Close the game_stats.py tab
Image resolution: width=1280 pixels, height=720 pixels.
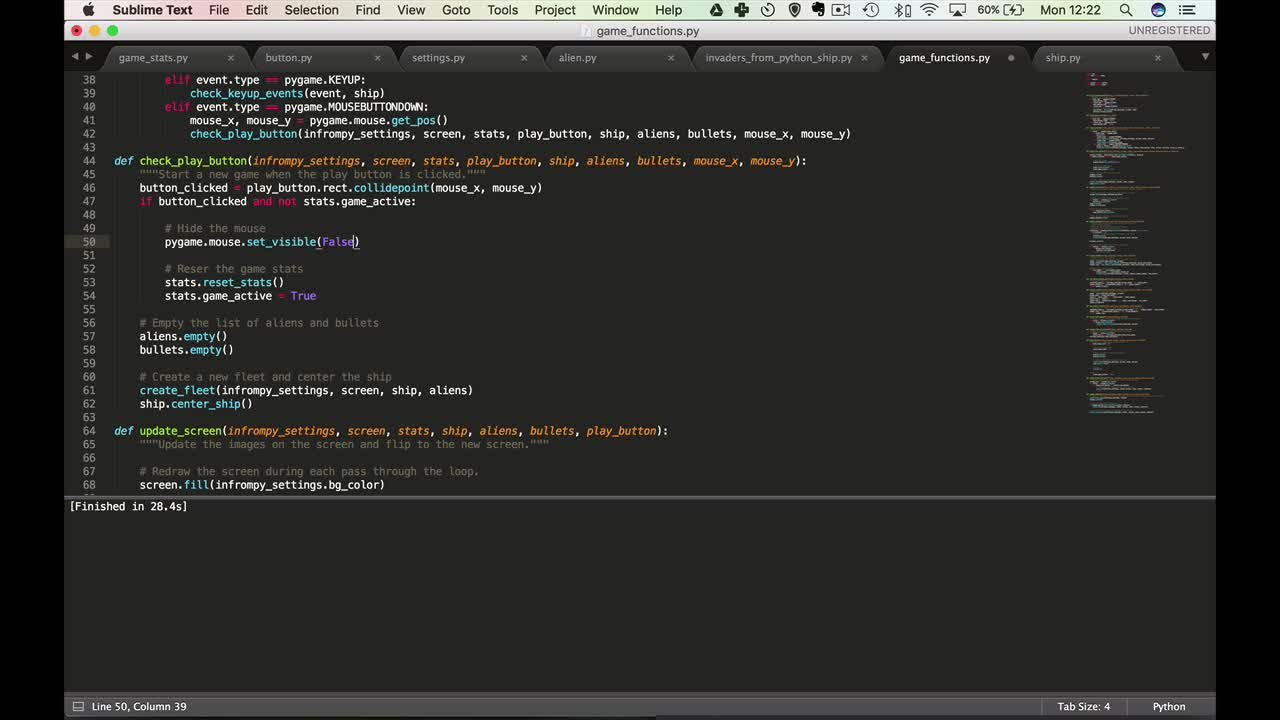point(231,58)
